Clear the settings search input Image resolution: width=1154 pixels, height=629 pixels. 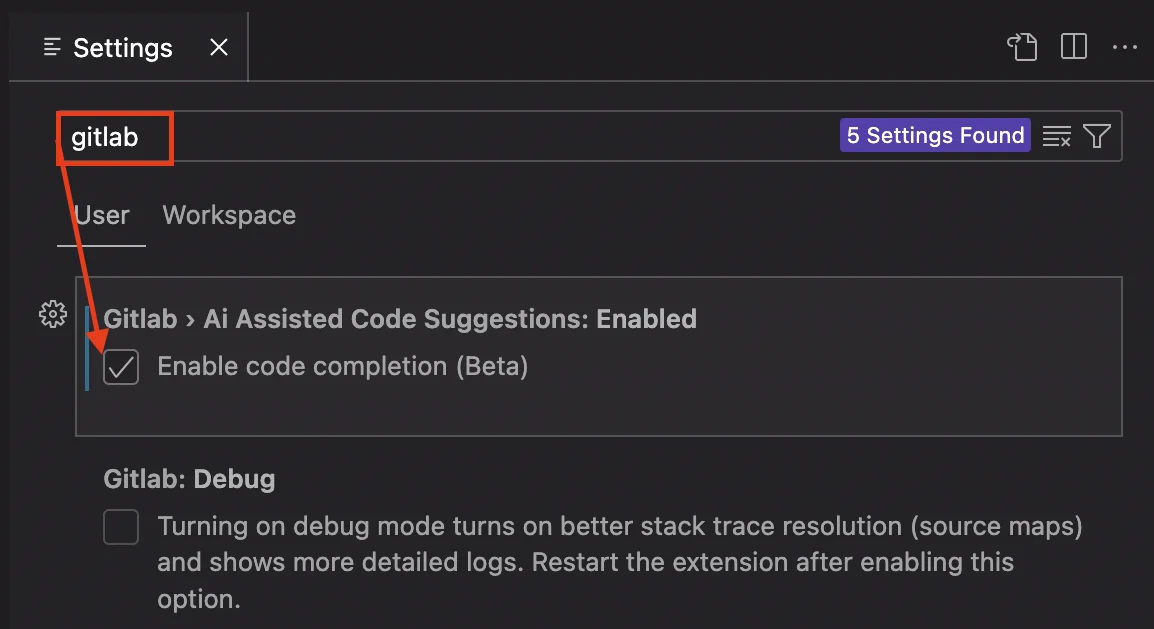pos(1056,136)
